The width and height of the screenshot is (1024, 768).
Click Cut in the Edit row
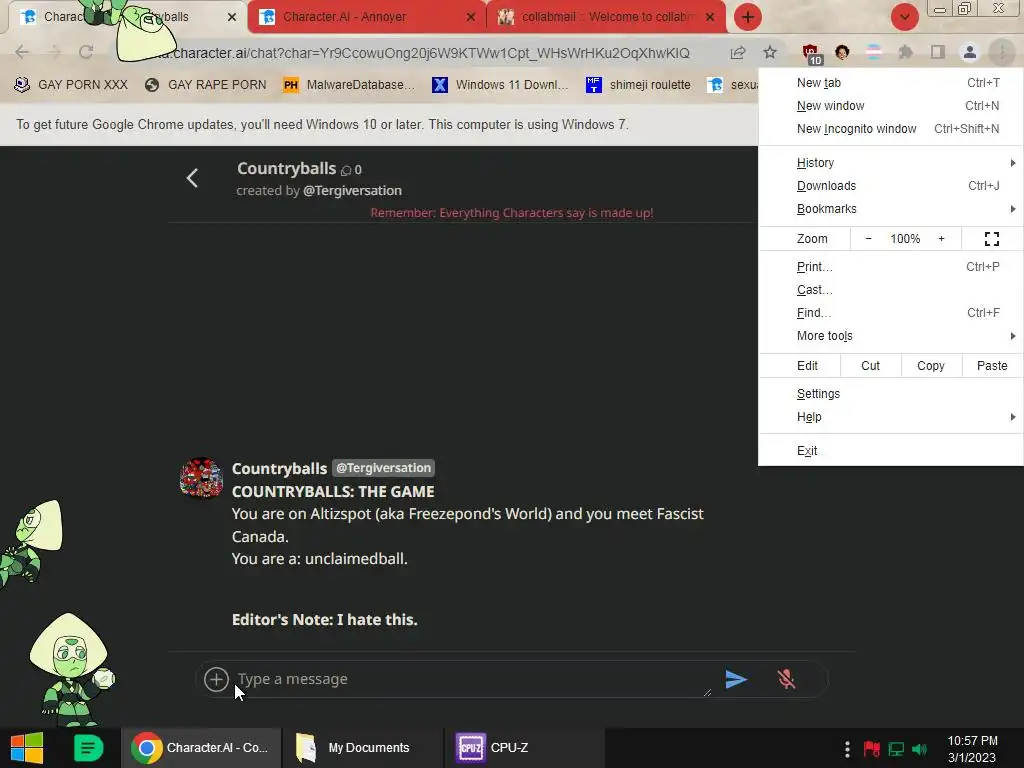871,366
